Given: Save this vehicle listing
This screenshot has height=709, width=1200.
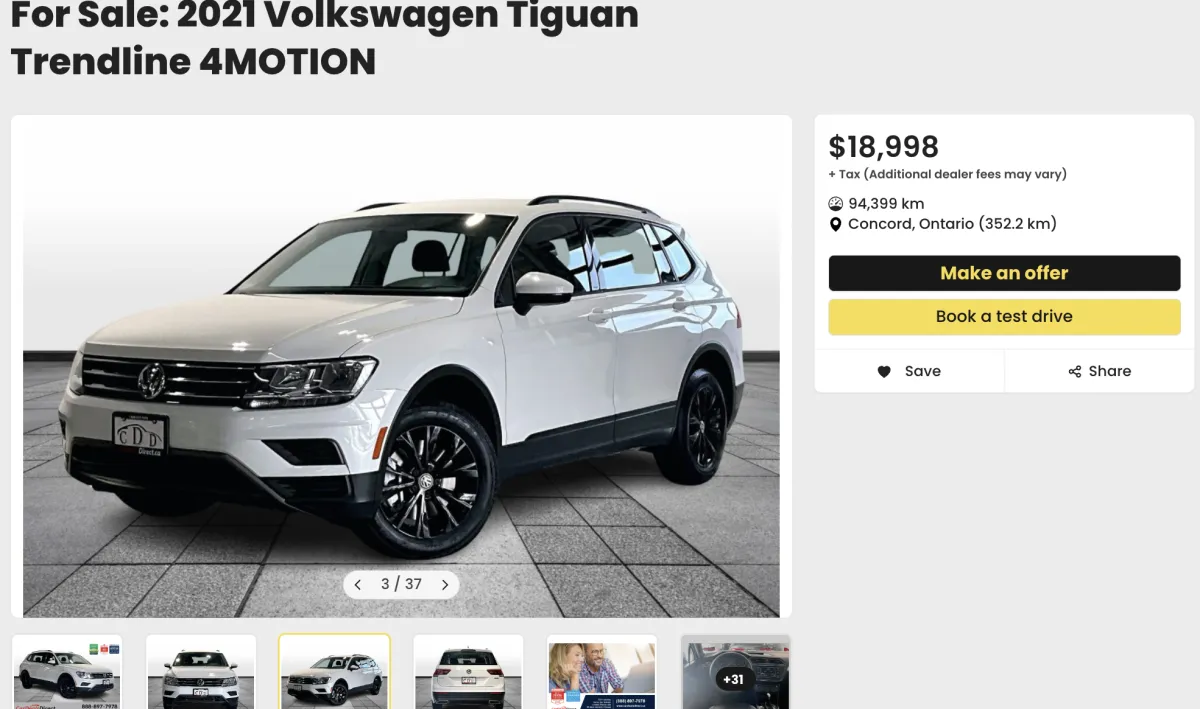Looking at the screenshot, I should [x=909, y=371].
